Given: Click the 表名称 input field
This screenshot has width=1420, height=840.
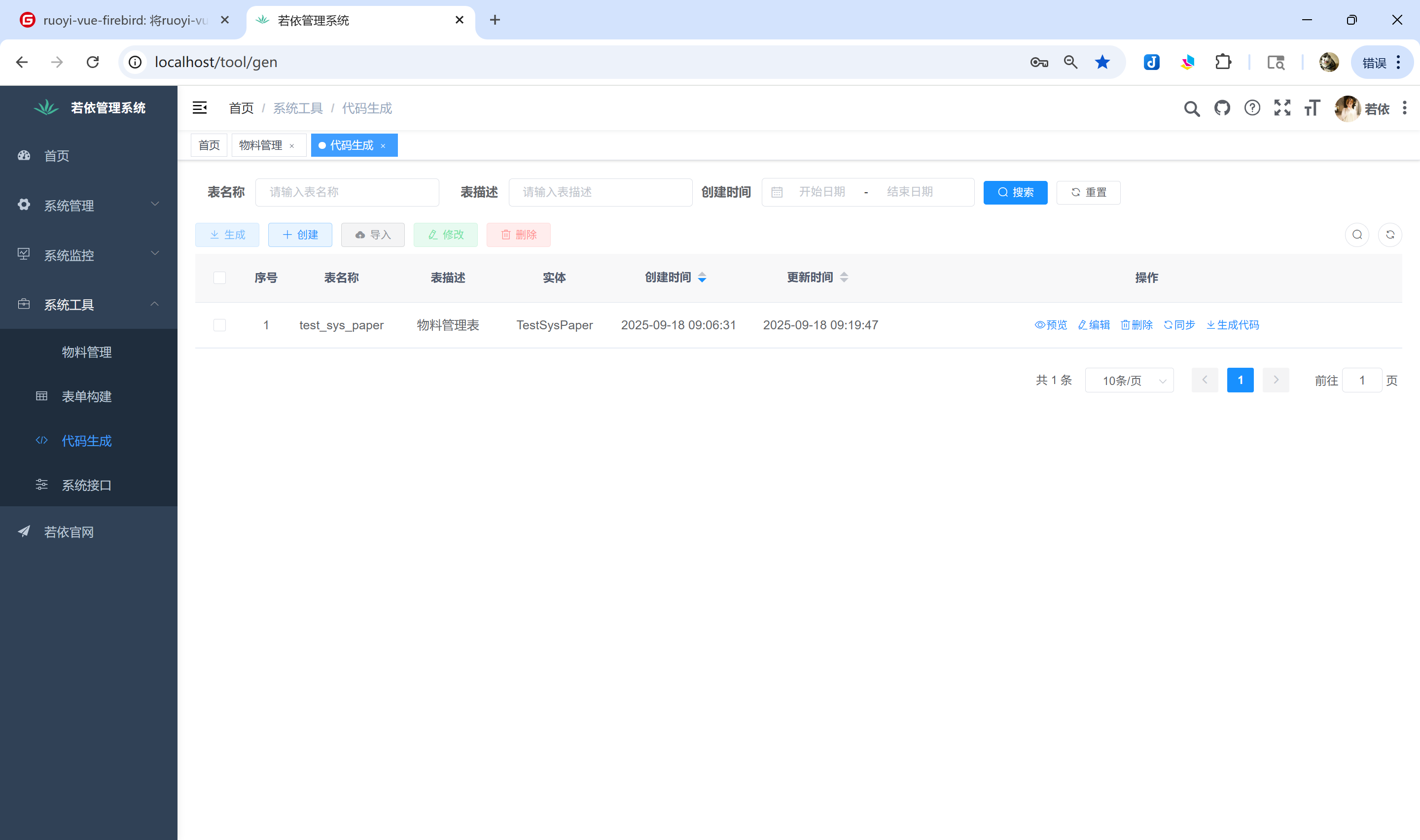Looking at the screenshot, I should 347,192.
